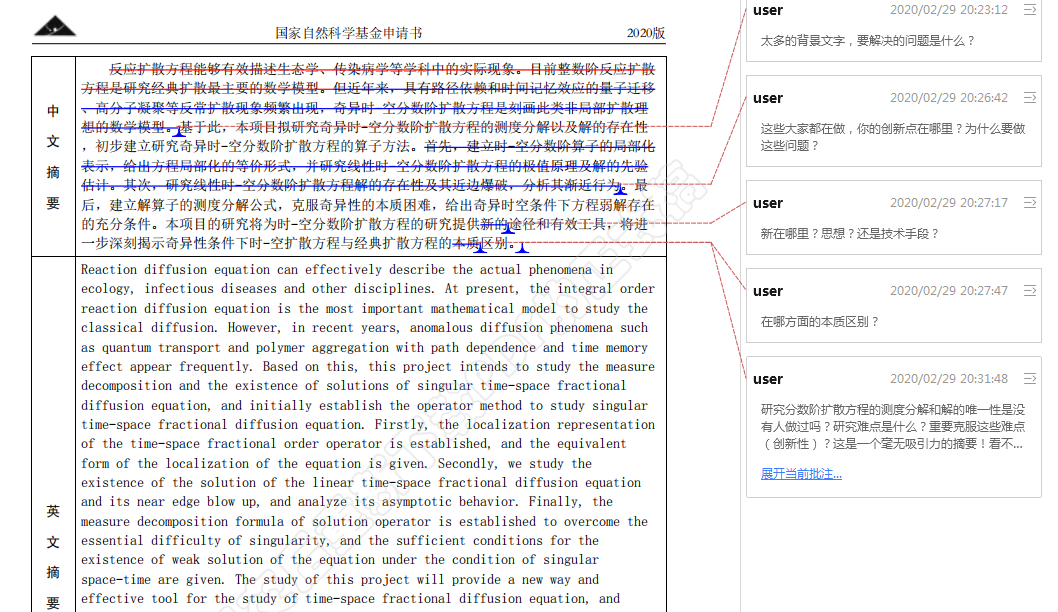The width and height of the screenshot is (1058, 612).
Task: Select the comment starting "这些大家都在做"
Action: point(892,137)
